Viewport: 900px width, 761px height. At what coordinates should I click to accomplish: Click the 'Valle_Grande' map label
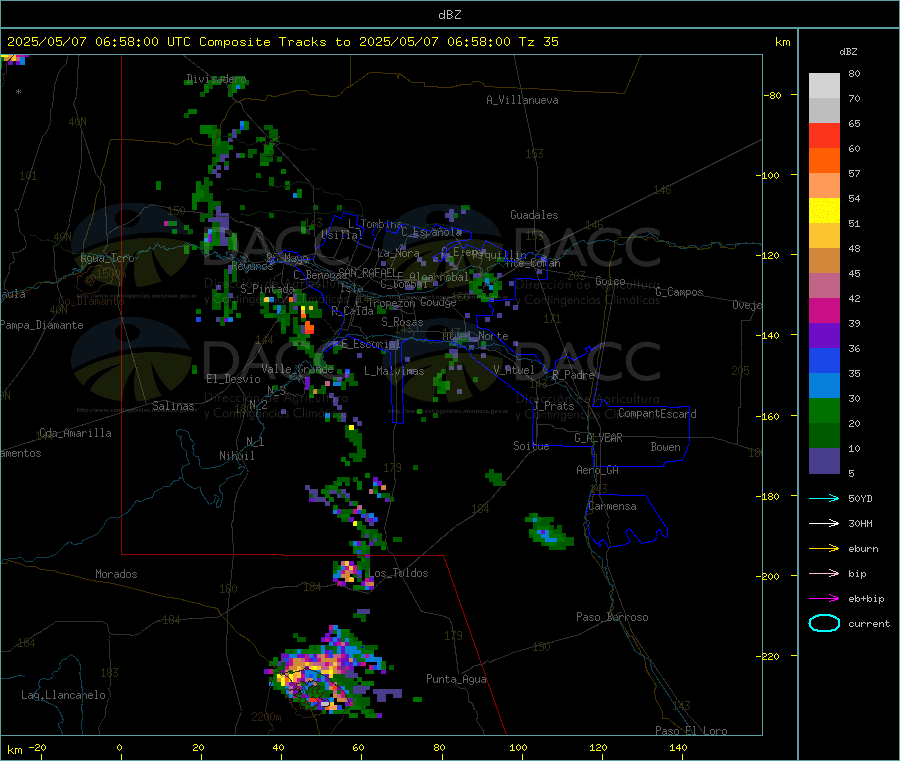pyautogui.click(x=297, y=368)
